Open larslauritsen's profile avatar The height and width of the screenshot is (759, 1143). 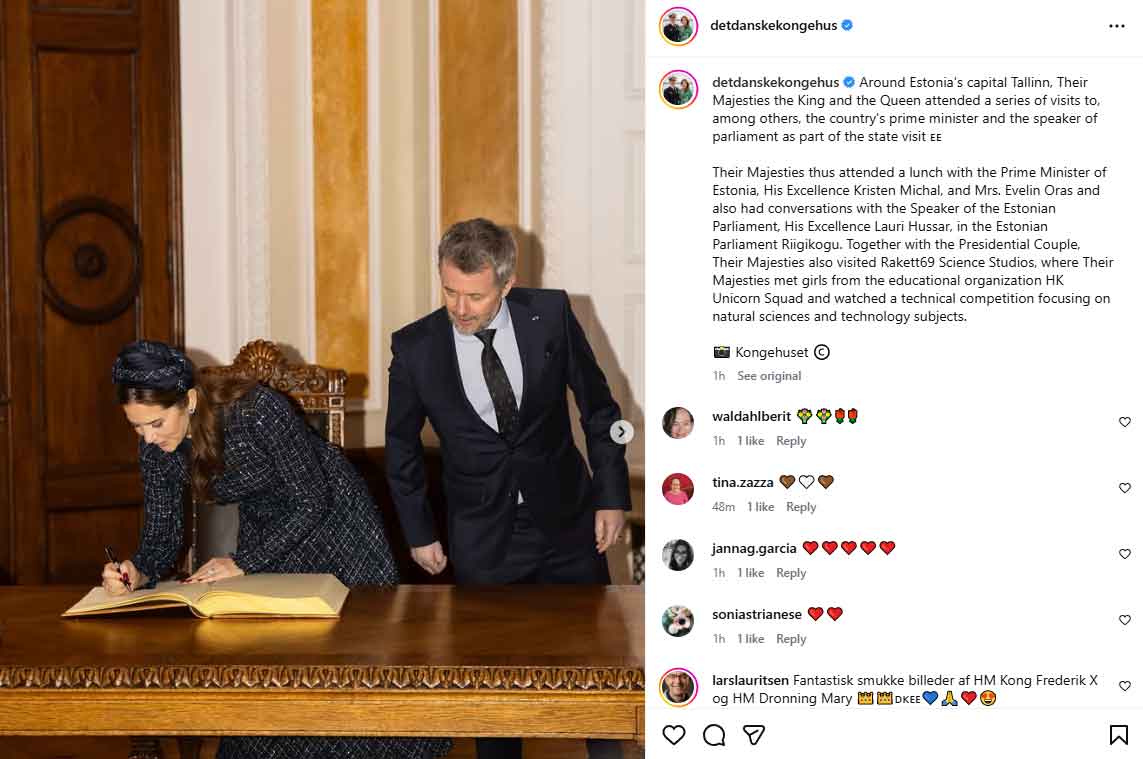(679, 687)
